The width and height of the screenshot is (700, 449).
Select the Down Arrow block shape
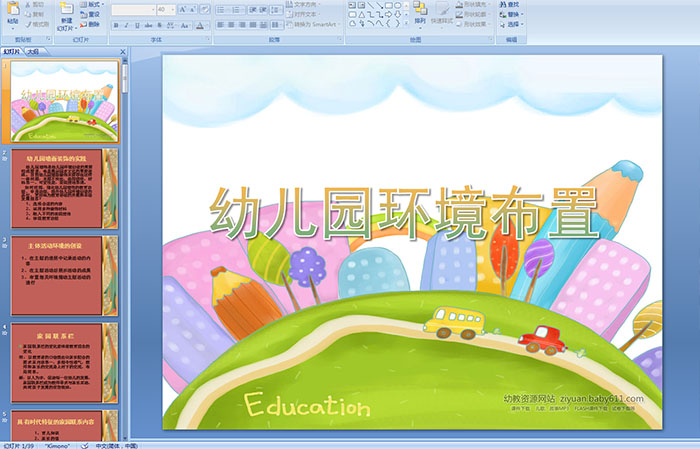(397, 15)
